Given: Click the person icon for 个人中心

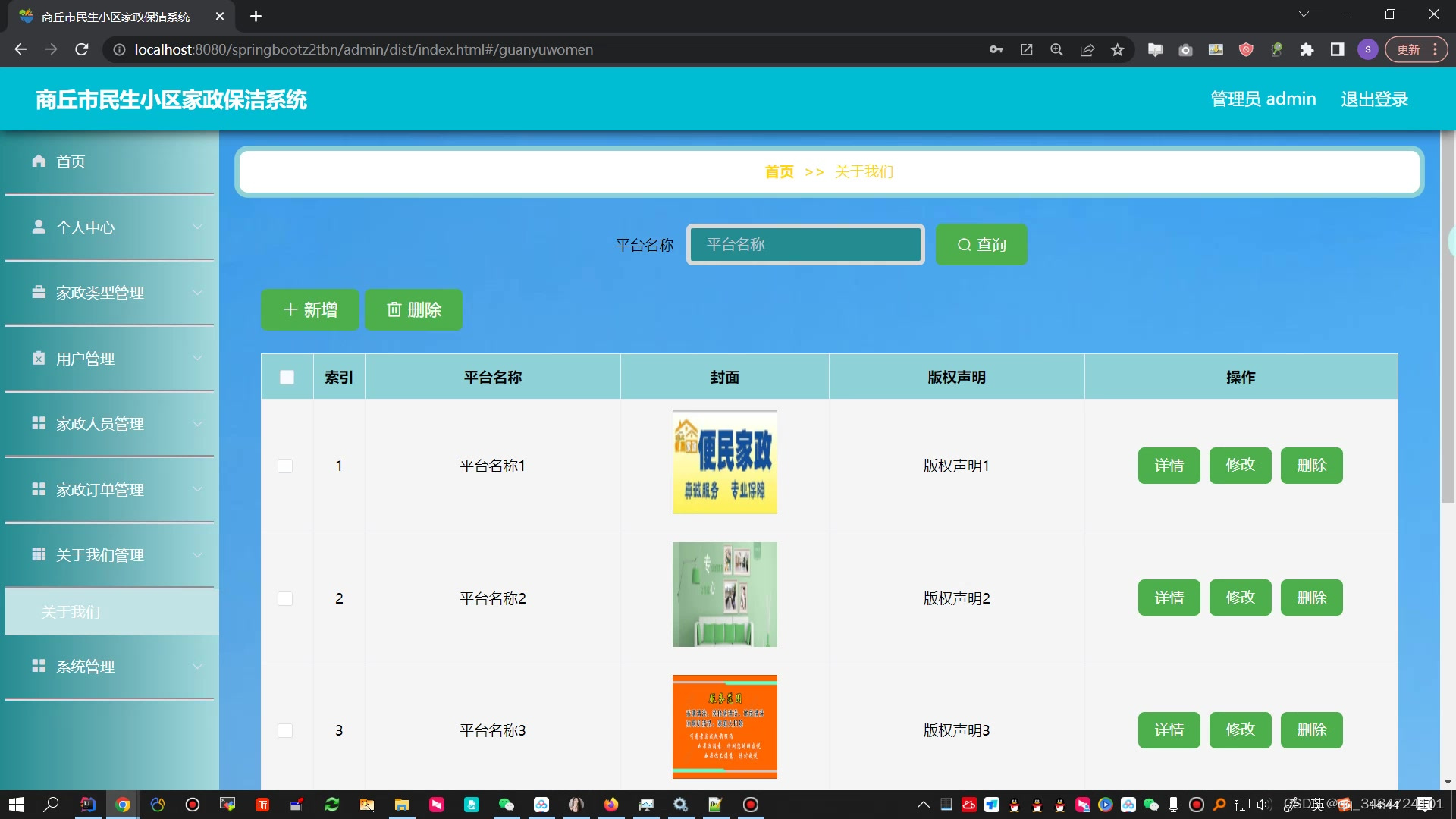Looking at the screenshot, I should 39,227.
